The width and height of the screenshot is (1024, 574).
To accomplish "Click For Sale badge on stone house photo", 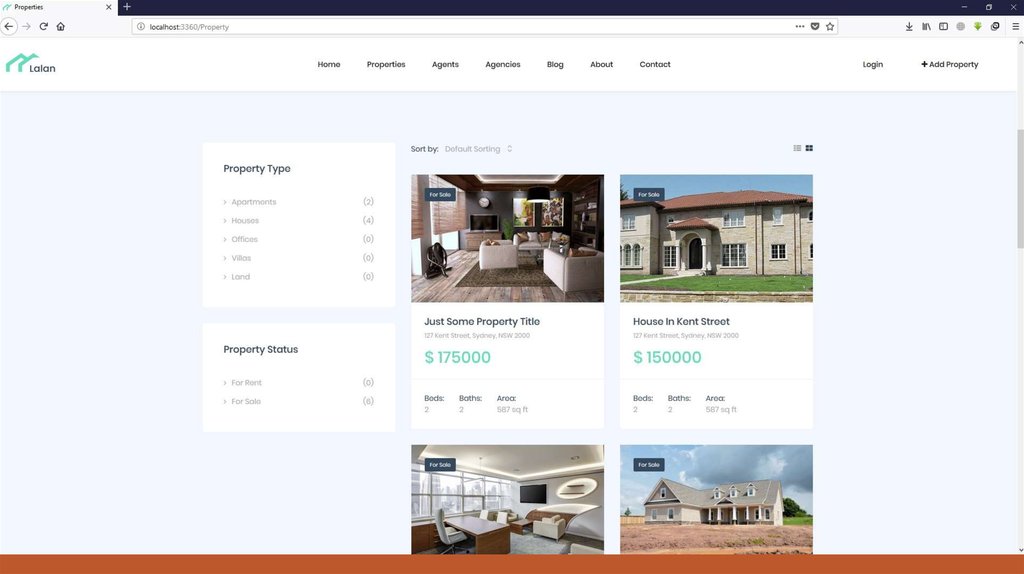I will pyautogui.click(x=648, y=195).
